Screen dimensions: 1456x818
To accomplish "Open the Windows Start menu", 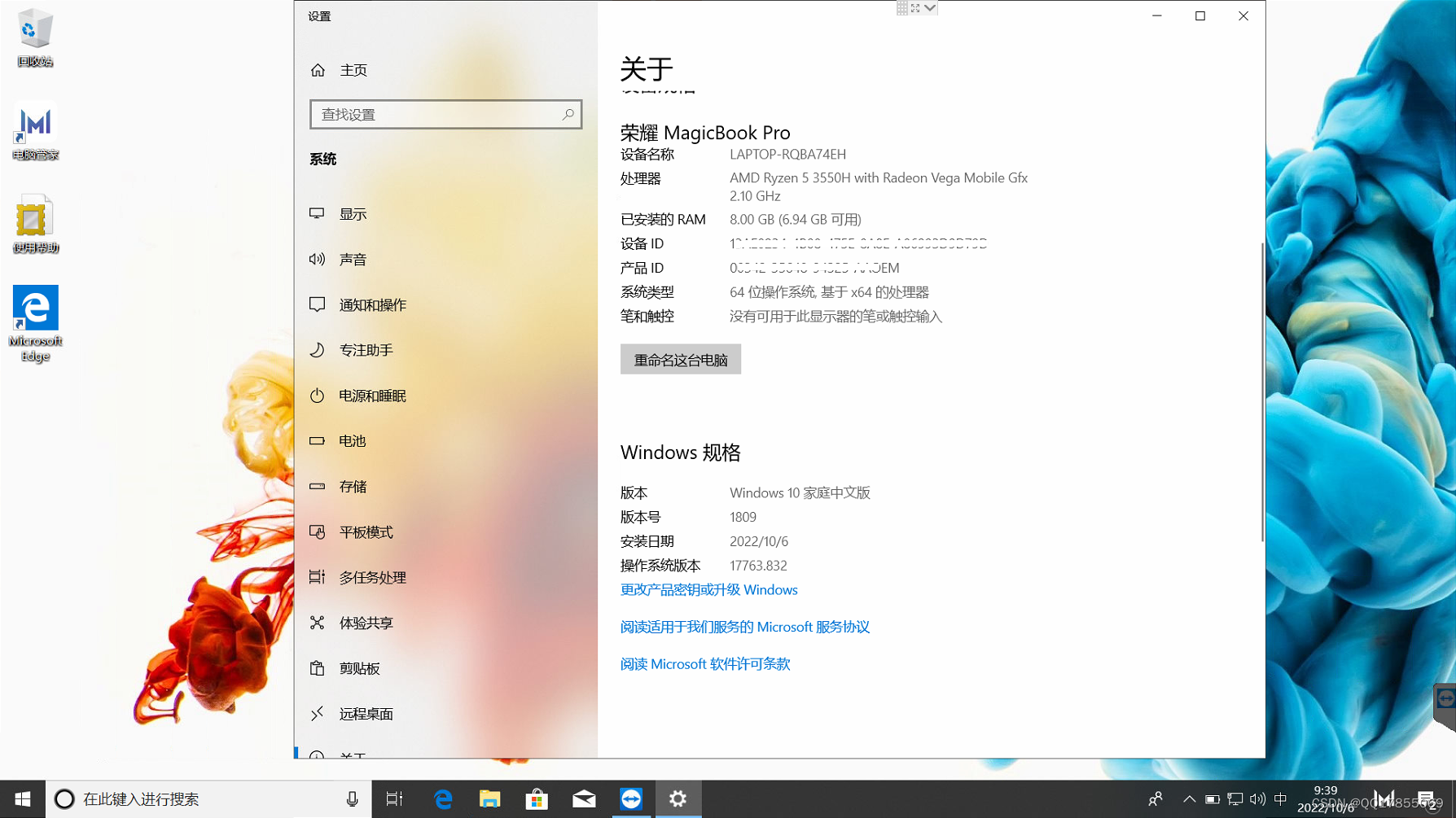I will click(23, 799).
